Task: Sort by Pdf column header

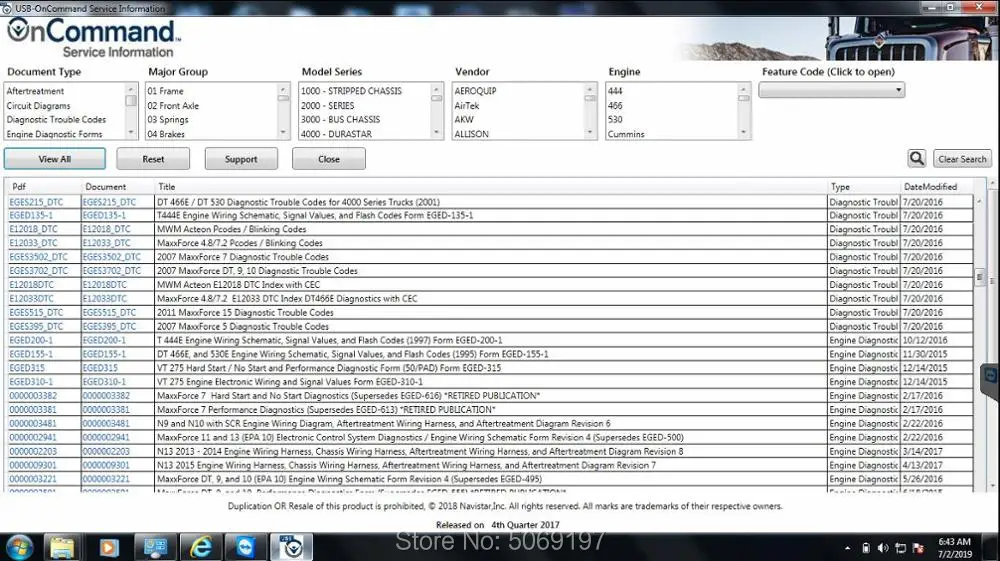Action: (x=19, y=187)
